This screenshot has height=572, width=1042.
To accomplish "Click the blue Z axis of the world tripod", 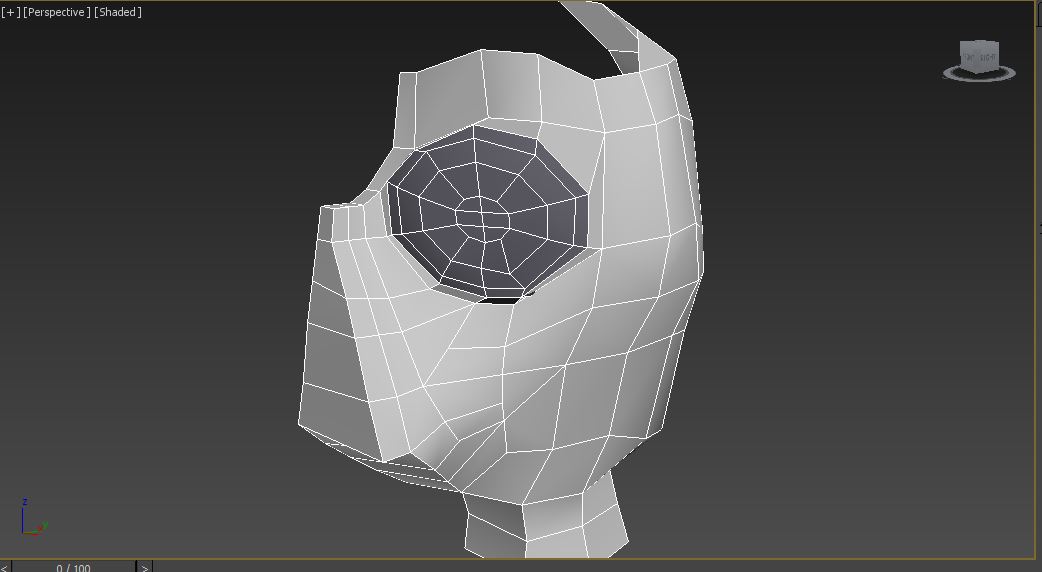I will pyautogui.click(x=24, y=512).
